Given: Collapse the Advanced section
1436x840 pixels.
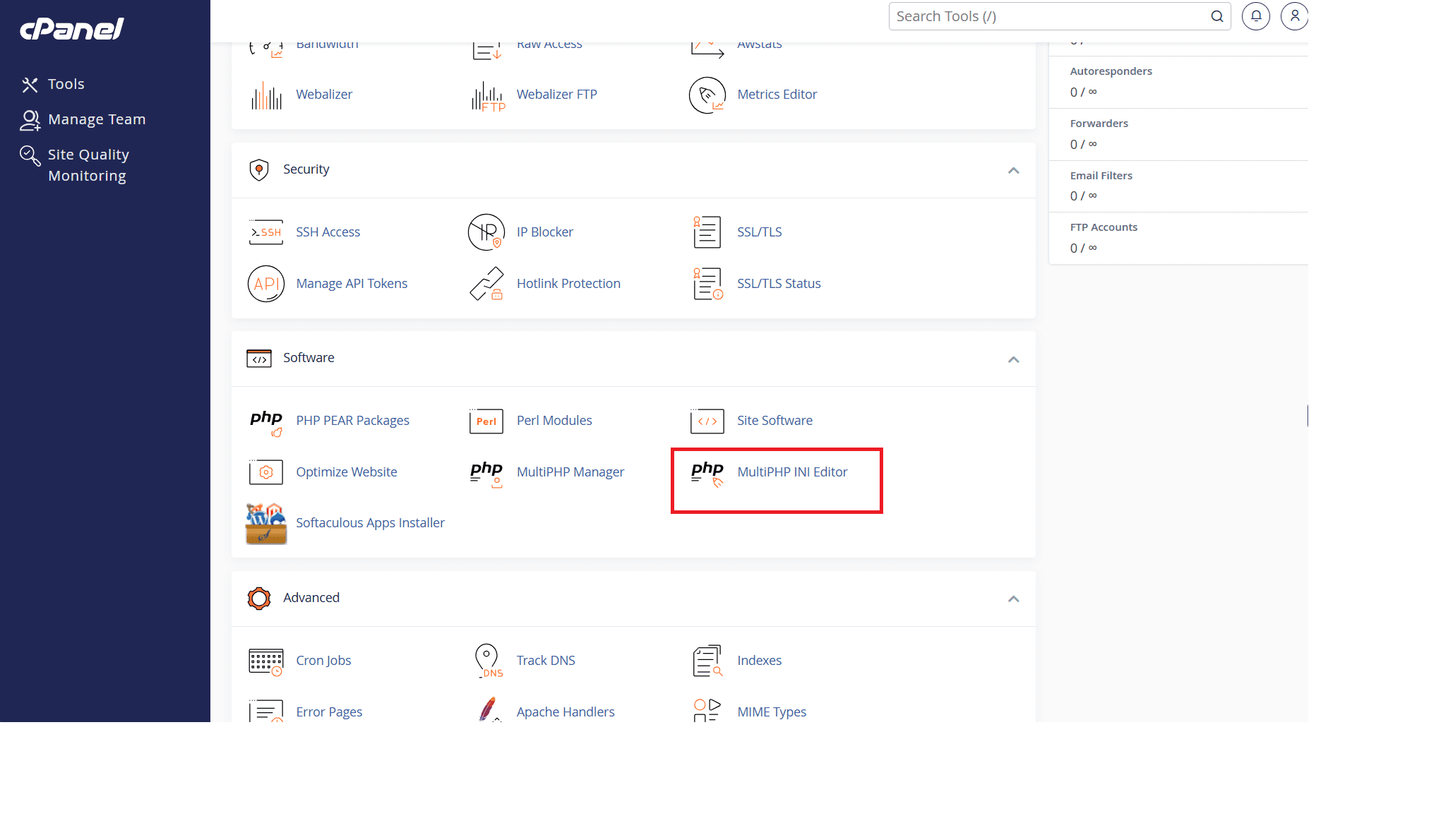Looking at the screenshot, I should pos(1013,599).
